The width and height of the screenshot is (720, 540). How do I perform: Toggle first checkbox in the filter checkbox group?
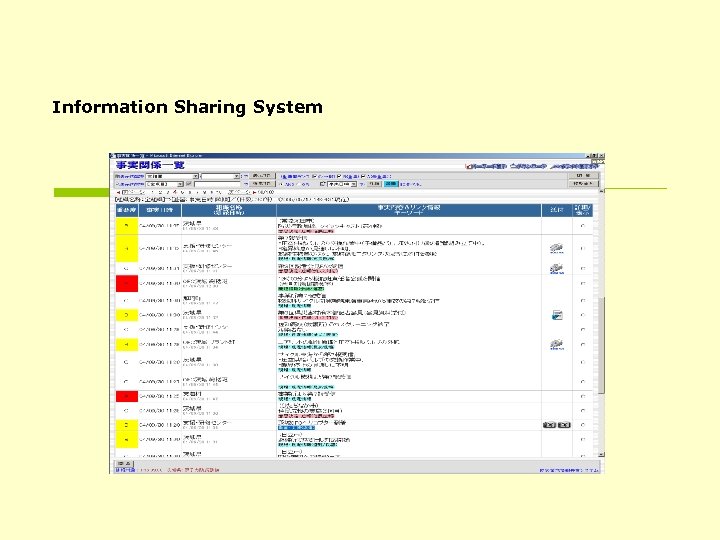click(315, 176)
